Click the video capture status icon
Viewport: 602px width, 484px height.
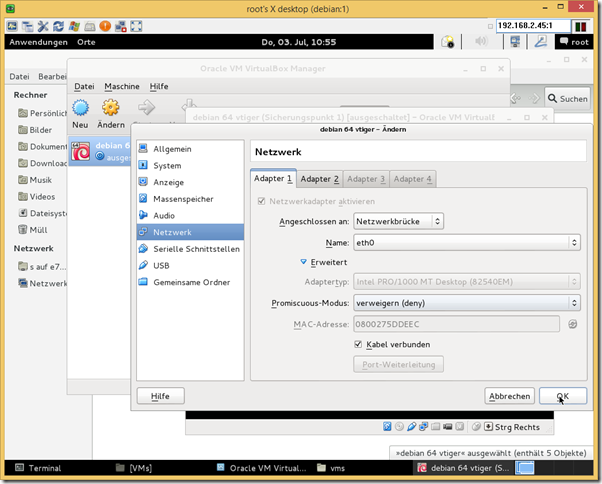447,426
